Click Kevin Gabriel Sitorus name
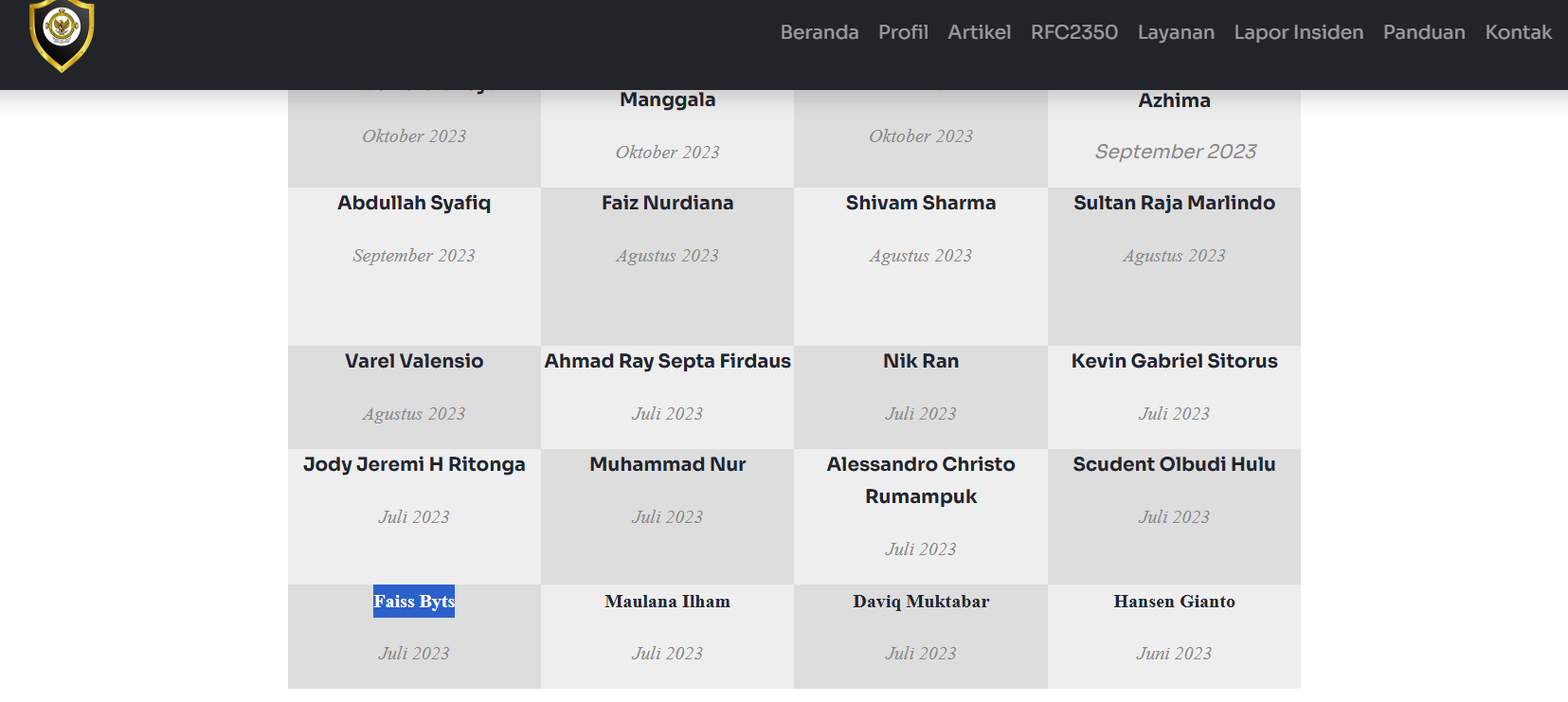Viewport: 1568px width, 702px height. pos(1174,361)
